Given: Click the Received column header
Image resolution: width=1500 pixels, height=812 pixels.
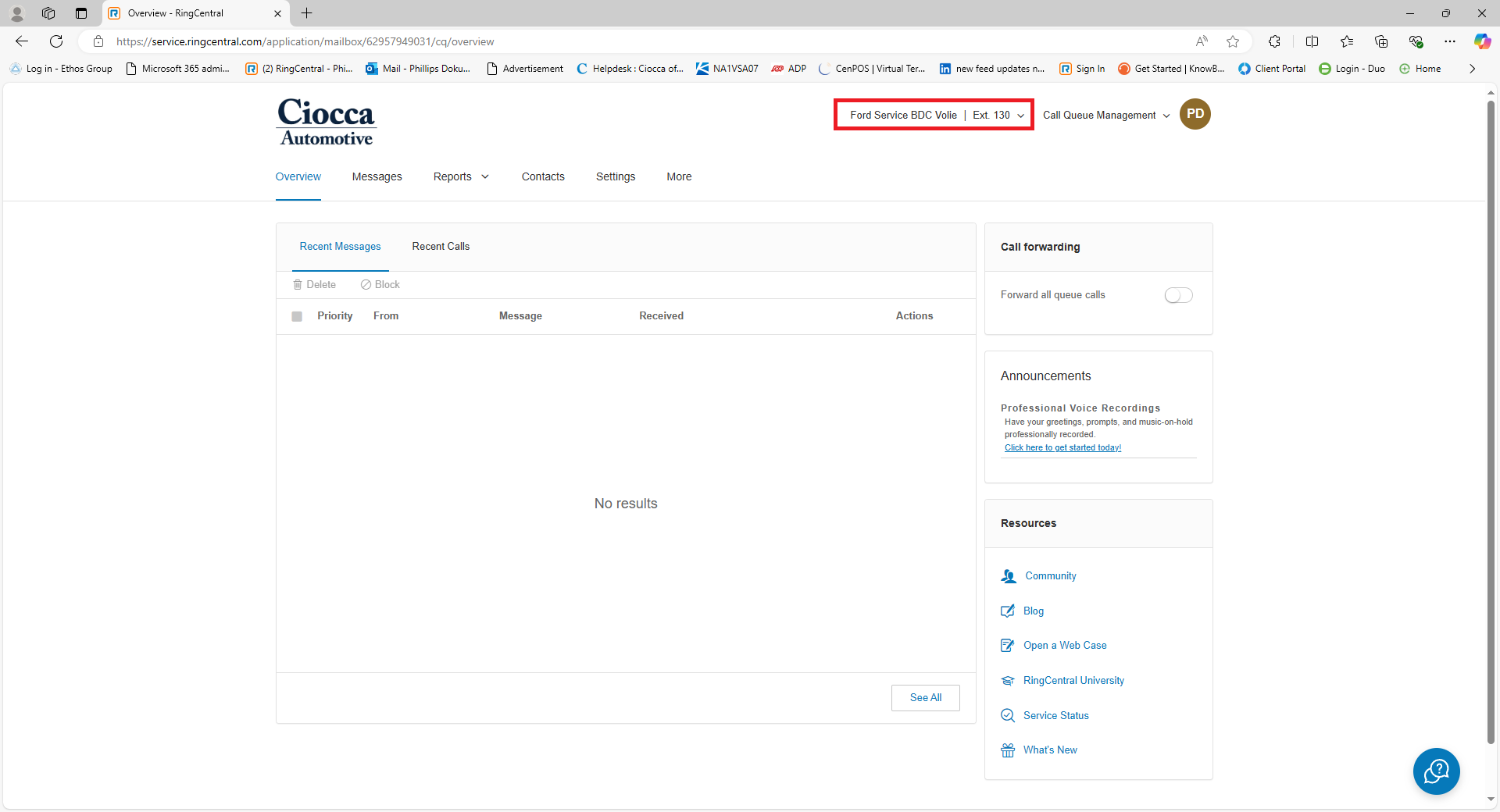Looking at the screenshot, I should tap(661, 316).
